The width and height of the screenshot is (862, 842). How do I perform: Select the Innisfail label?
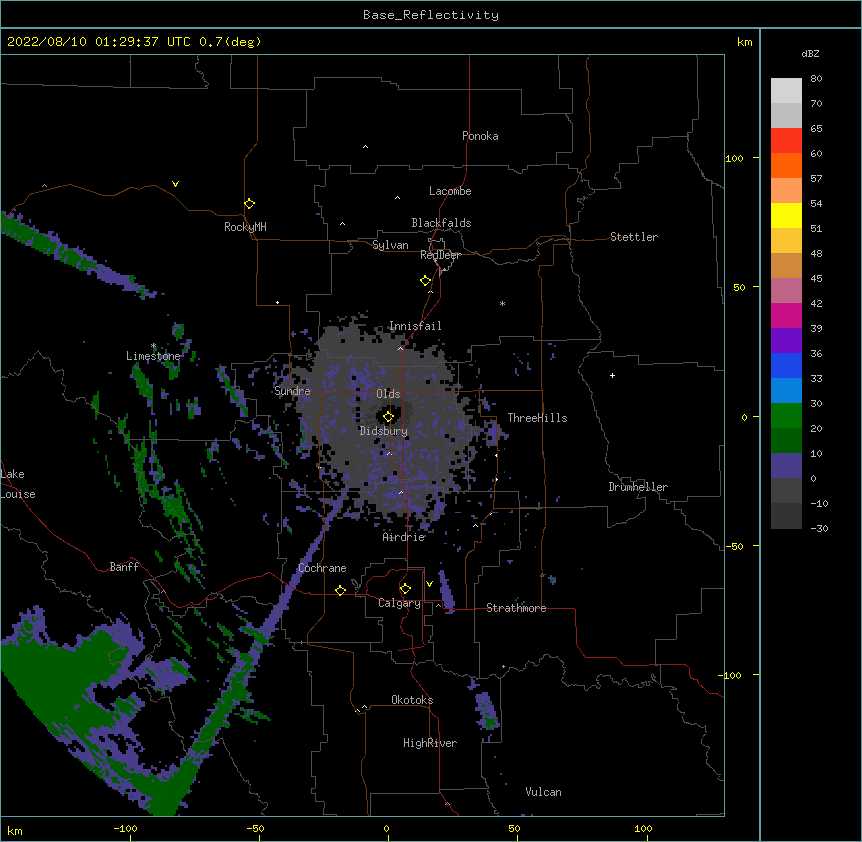(415, 326)
